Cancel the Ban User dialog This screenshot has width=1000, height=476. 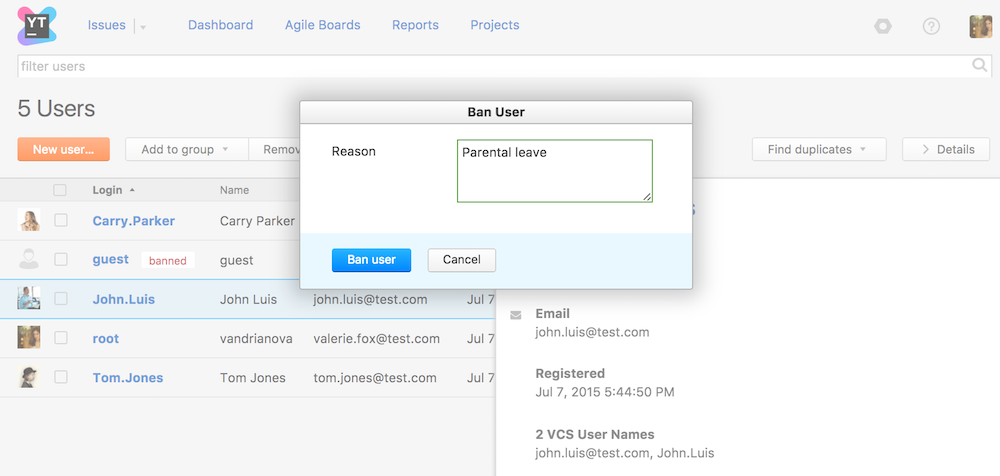click(461, 260)
